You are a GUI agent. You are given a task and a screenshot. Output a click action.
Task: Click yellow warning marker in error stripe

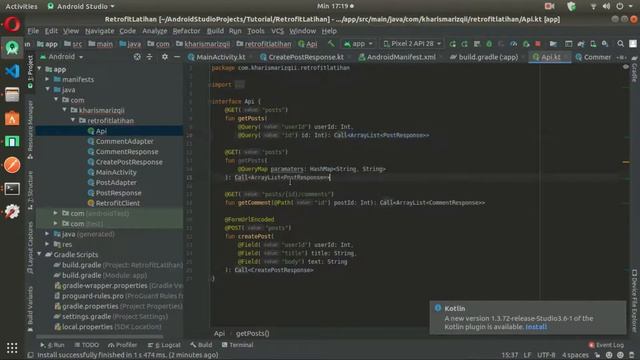(x=626, y=162)
